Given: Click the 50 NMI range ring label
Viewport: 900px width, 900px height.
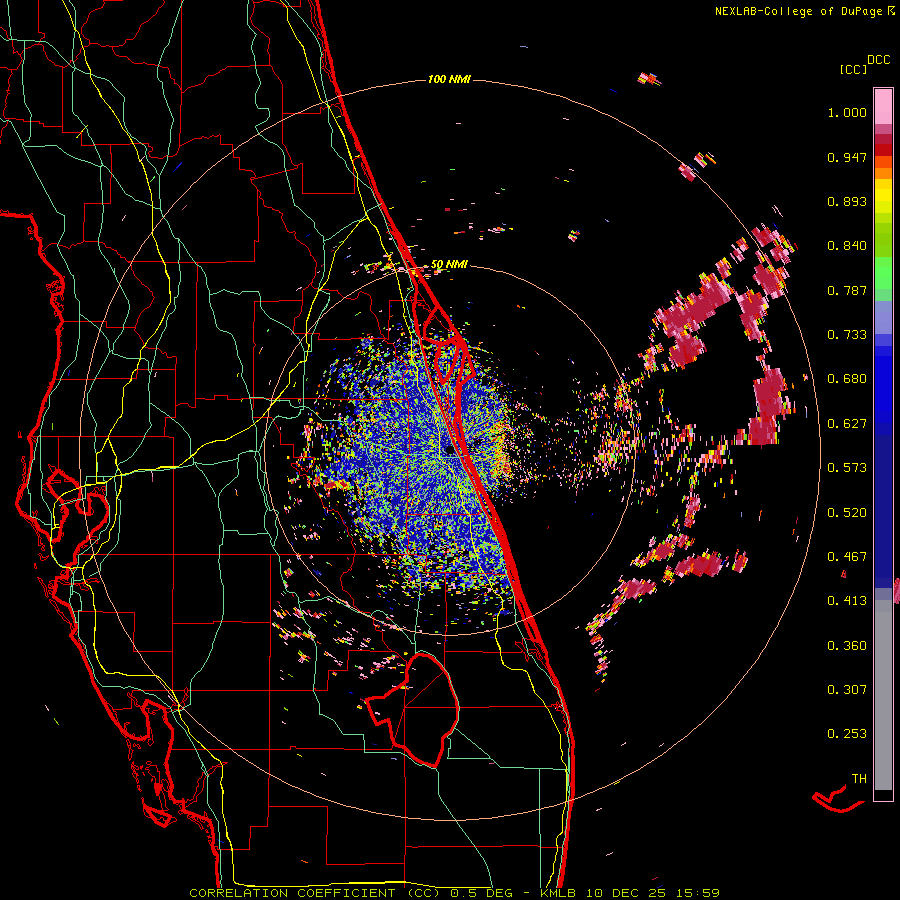Looking at the screenshot, I should [x=449, y=265].
